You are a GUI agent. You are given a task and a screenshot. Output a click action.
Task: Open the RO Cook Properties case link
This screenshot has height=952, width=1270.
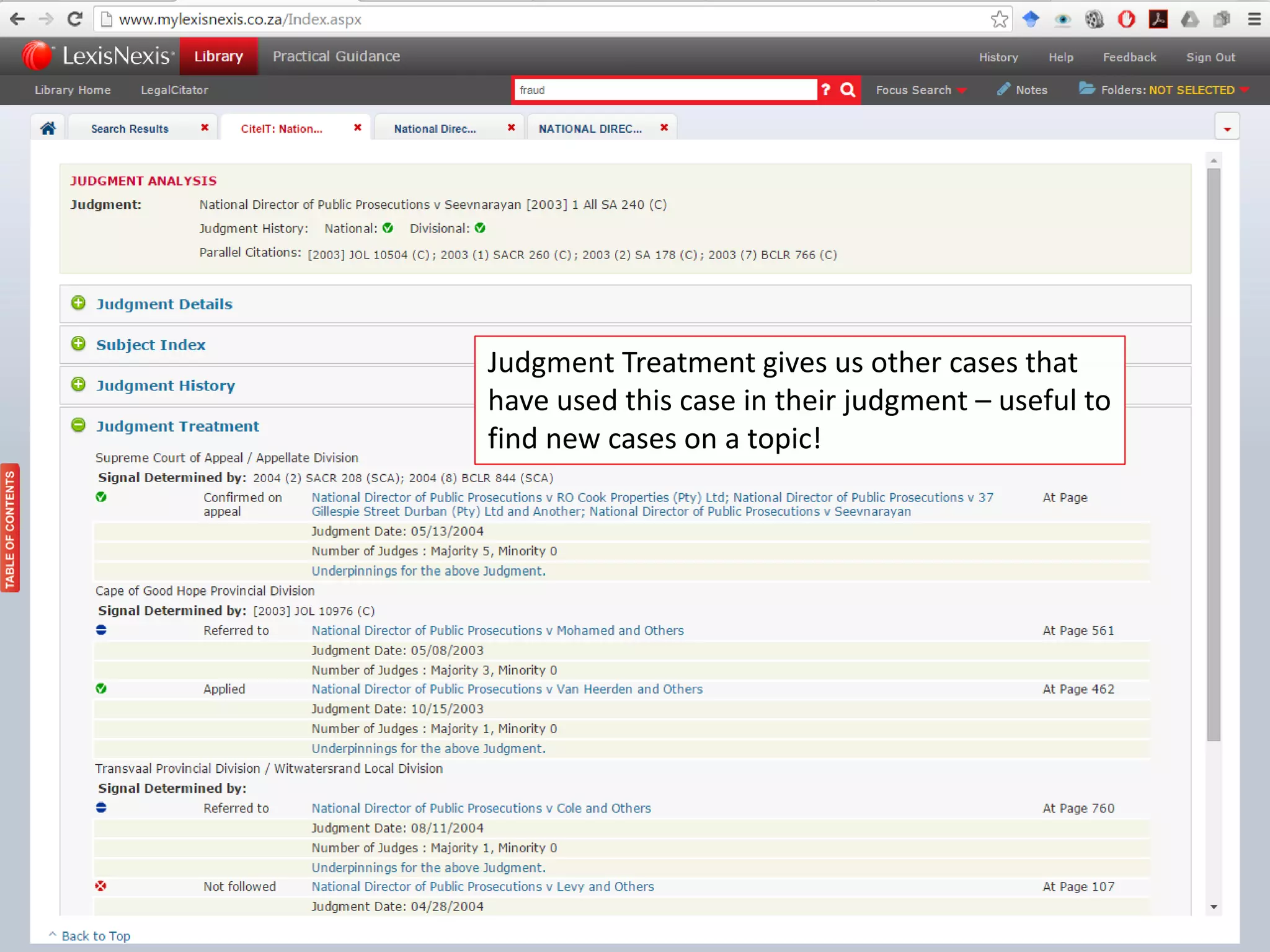pyautogui.click(x=652, y=505)
